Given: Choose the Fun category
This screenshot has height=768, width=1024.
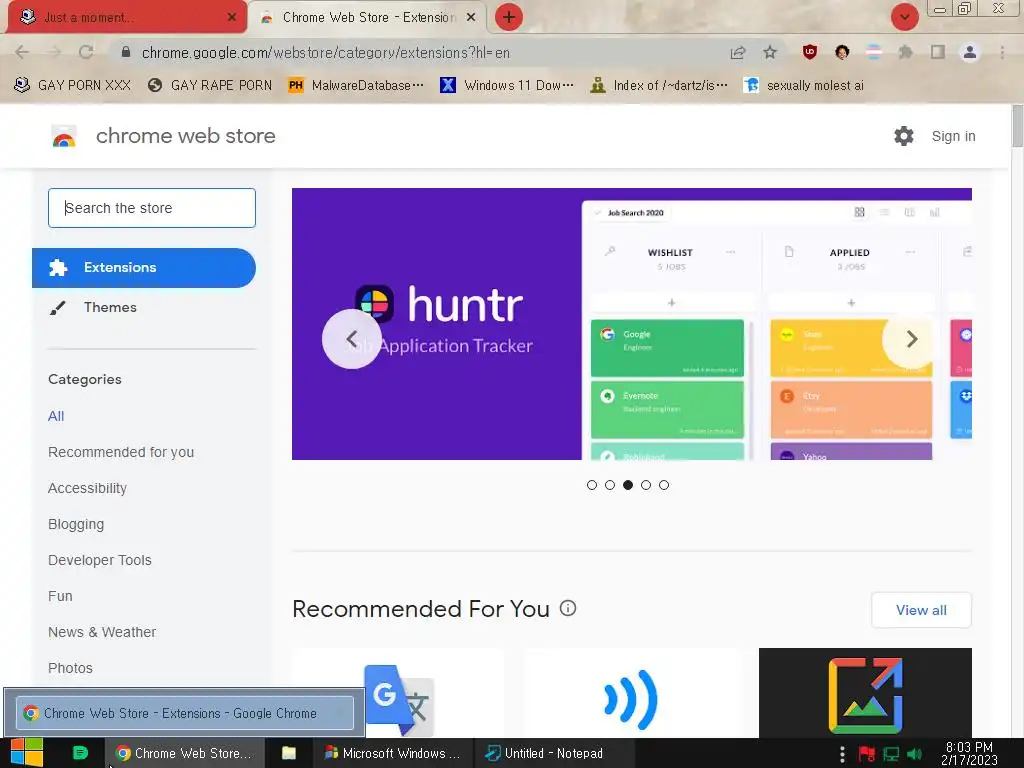Looking at the screenshot, I should pos(60,596).
